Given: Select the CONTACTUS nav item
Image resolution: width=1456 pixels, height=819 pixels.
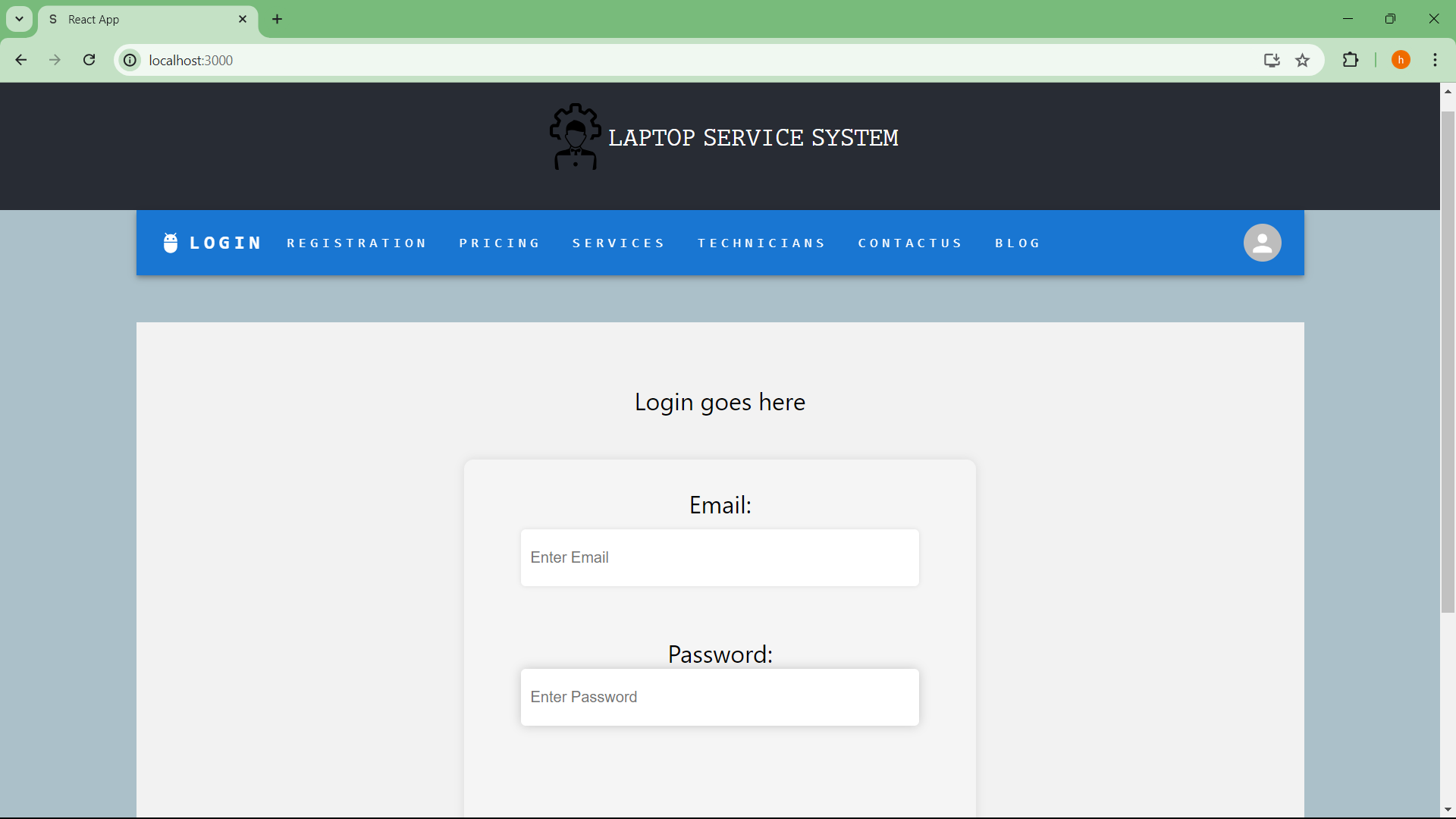Looking at the screenshot, I should pos(910,243).
